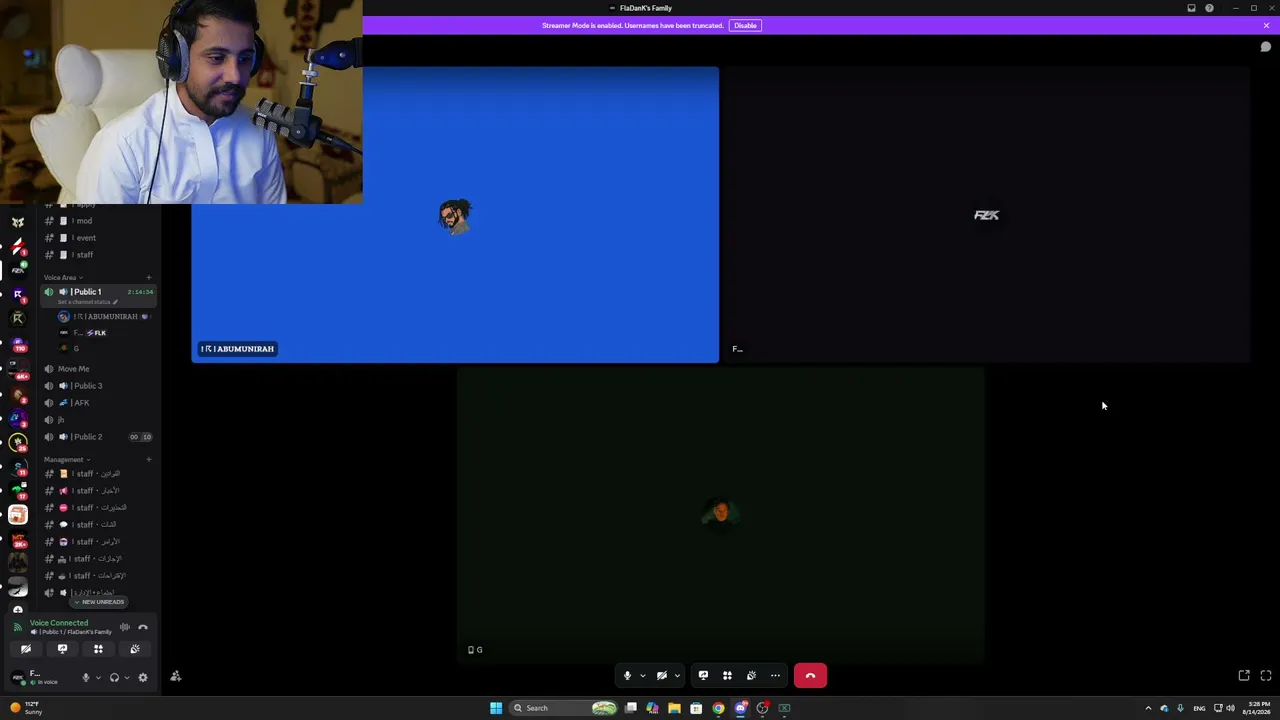Viewport: 1280px width, 720px height.
Task: Show the voice channel chat
Action: click(x=1266, y=47)
